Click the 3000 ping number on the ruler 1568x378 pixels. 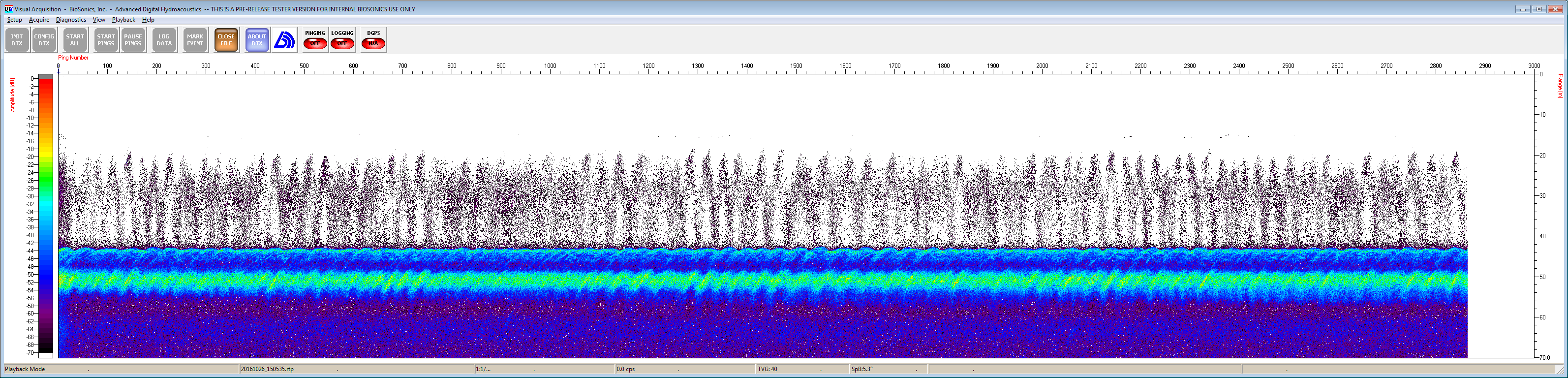click(x=1534, y=66)
